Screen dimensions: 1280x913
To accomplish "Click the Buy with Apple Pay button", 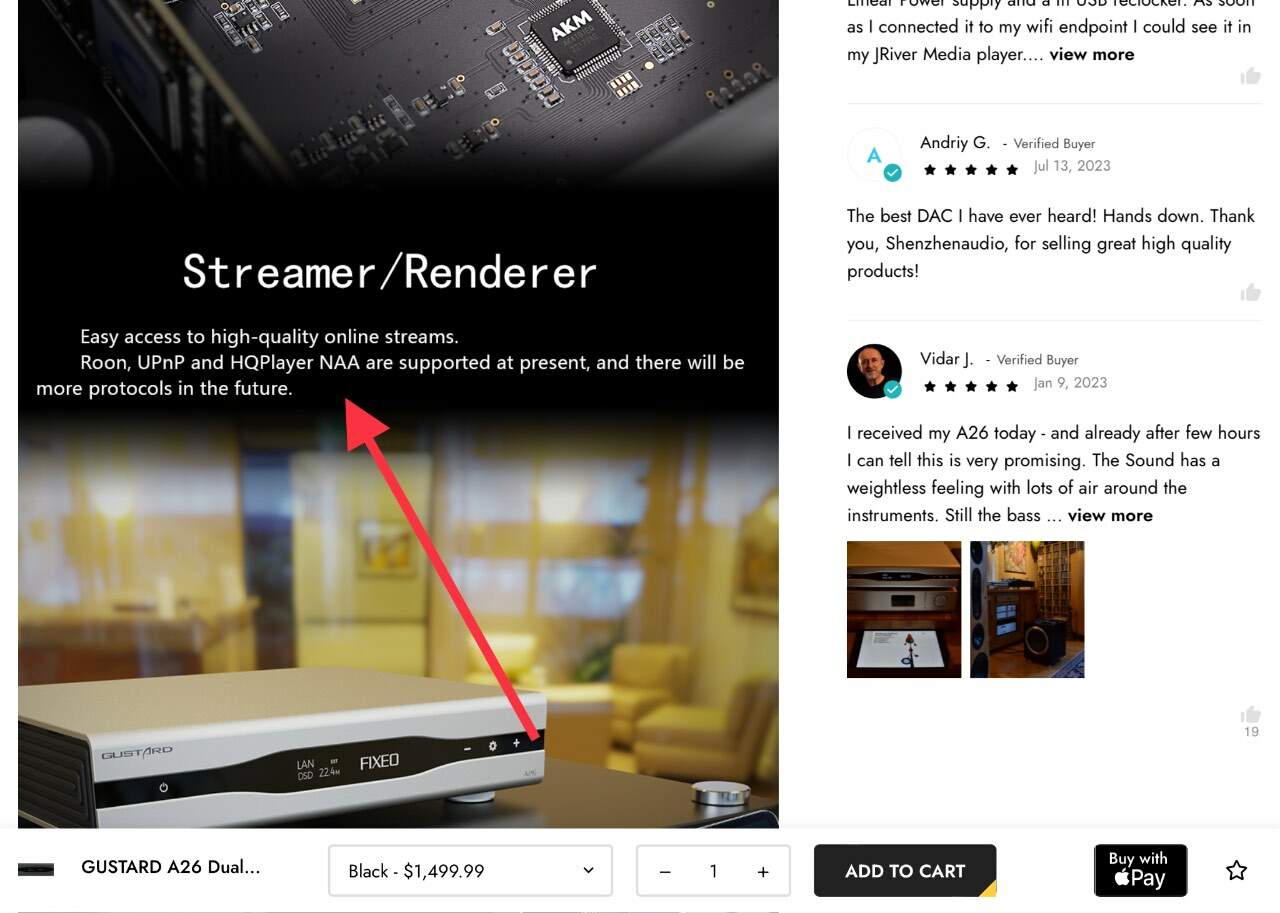I will (1140, 870).
